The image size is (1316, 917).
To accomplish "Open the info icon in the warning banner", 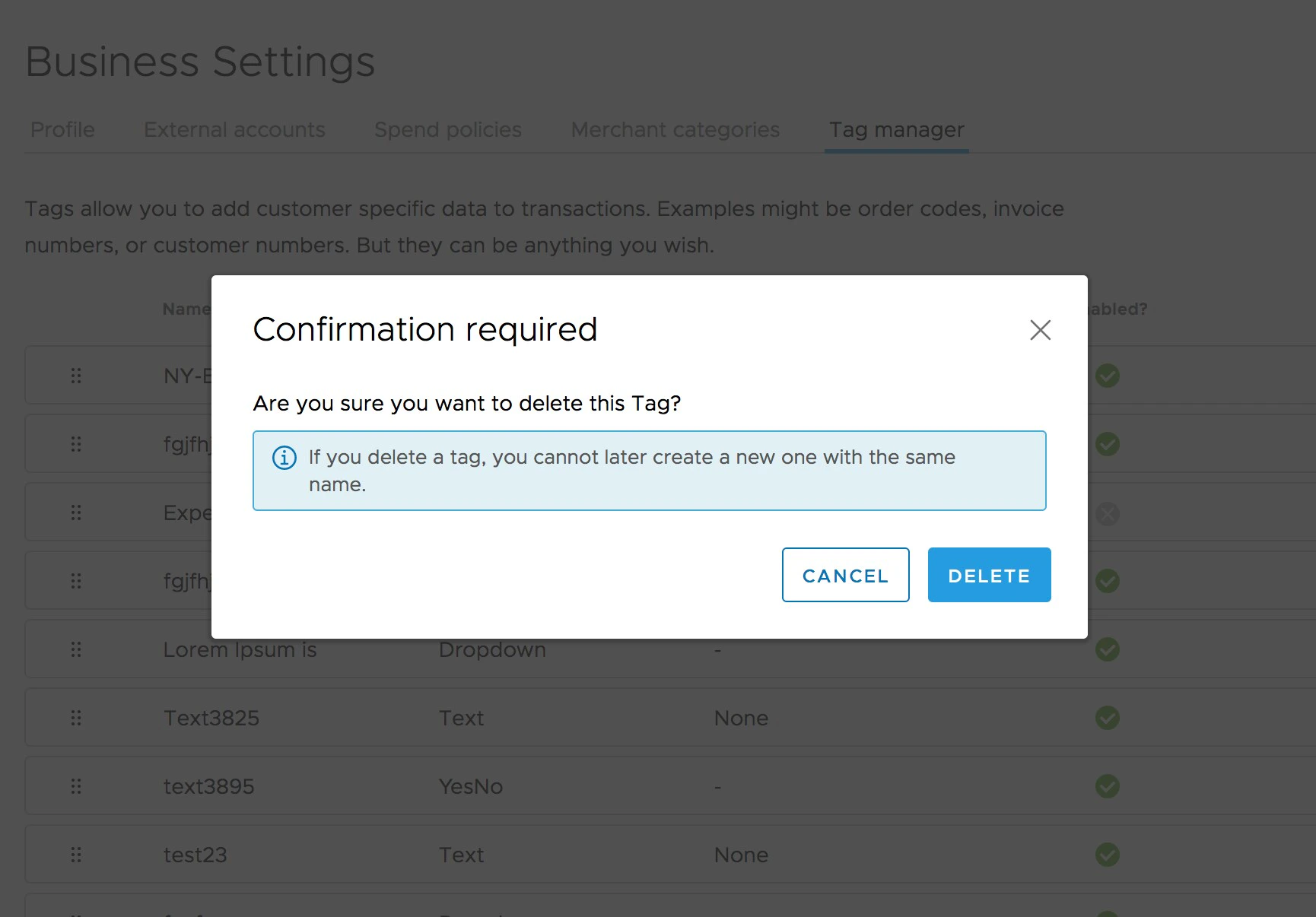I will pyautogui.click(x=284, y=458).
